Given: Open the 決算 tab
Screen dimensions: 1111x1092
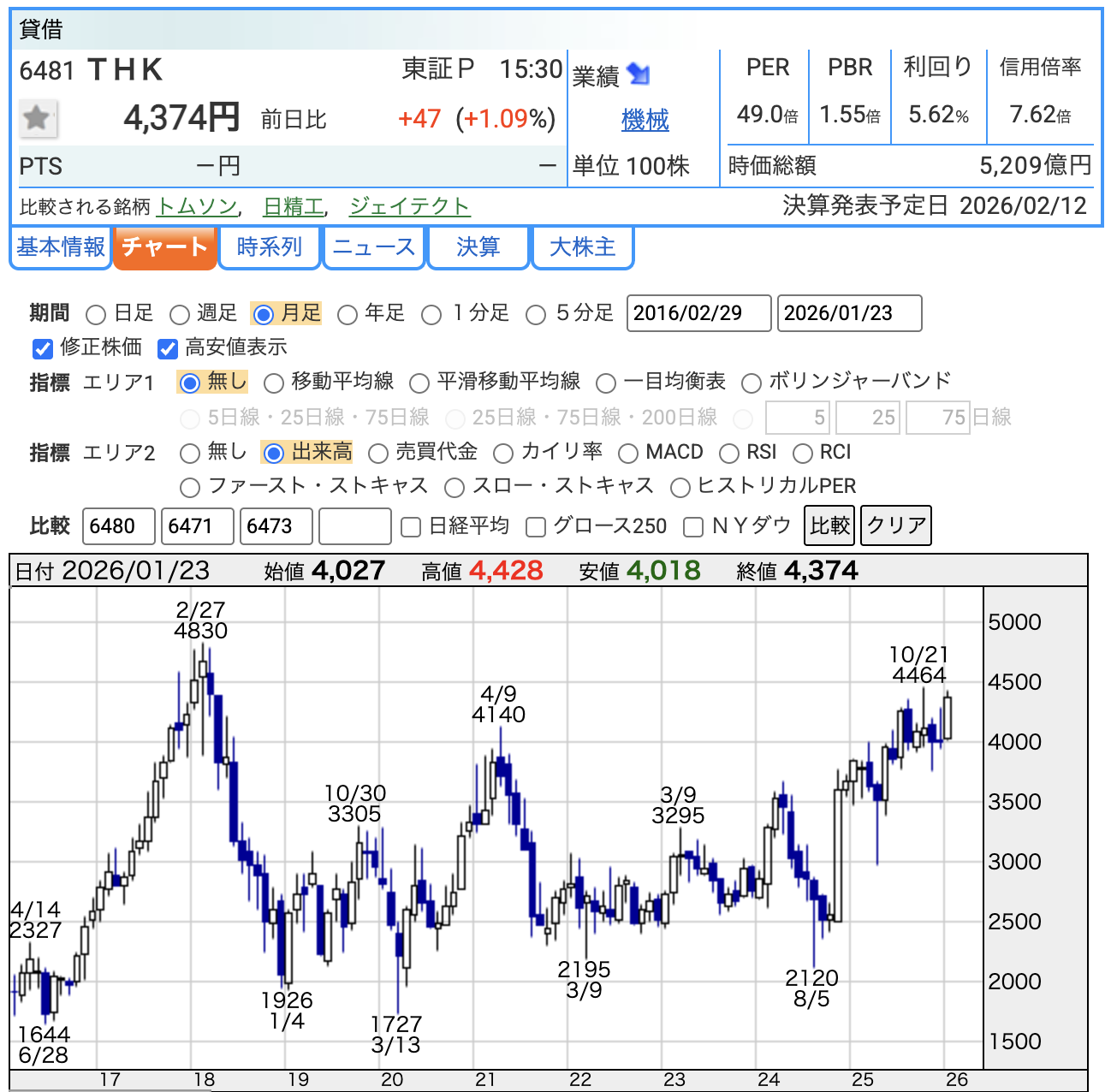Looking at the screenshot, I should pos(478,247).
